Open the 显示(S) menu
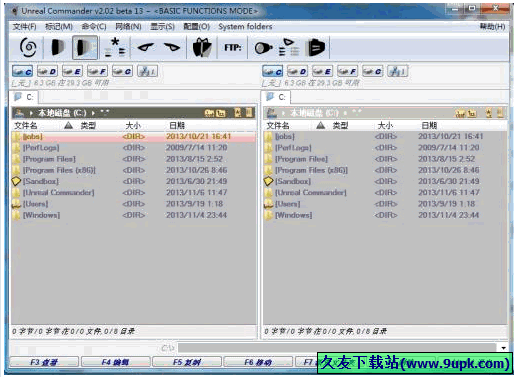The image size is (516, 377). coord(162,27)
